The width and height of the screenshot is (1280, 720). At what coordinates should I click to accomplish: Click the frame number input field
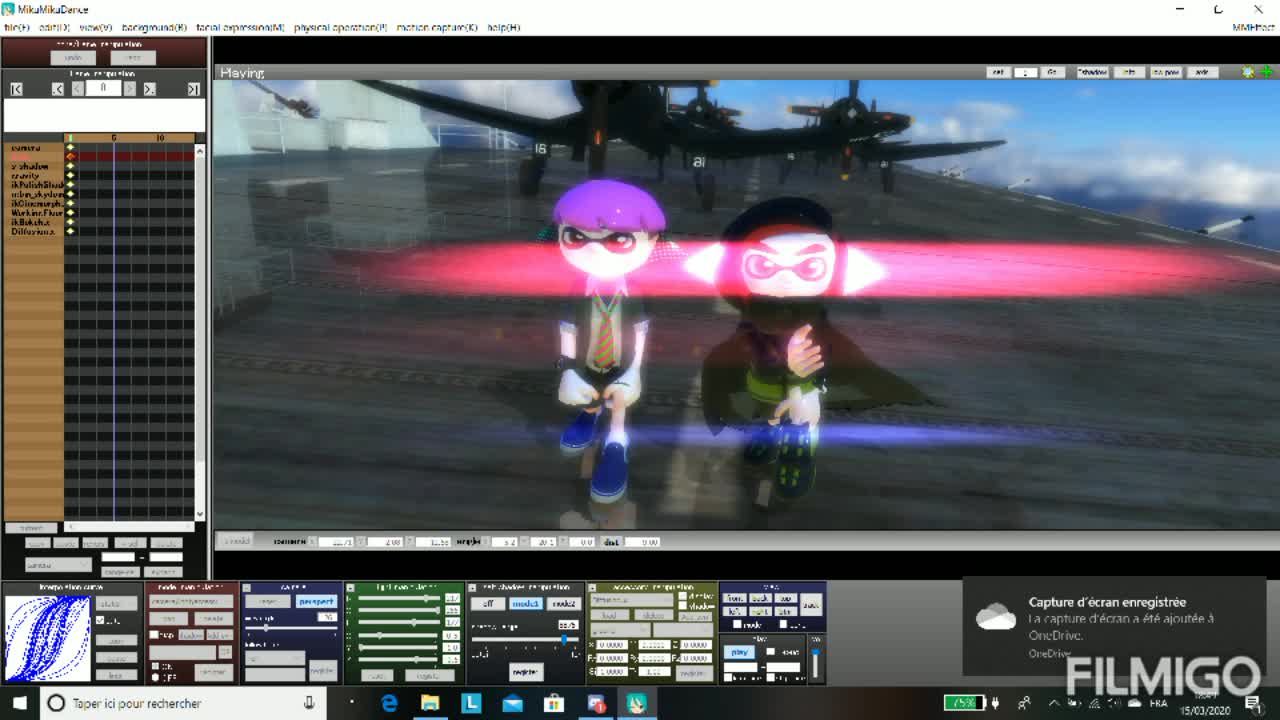tap(103, 88)
